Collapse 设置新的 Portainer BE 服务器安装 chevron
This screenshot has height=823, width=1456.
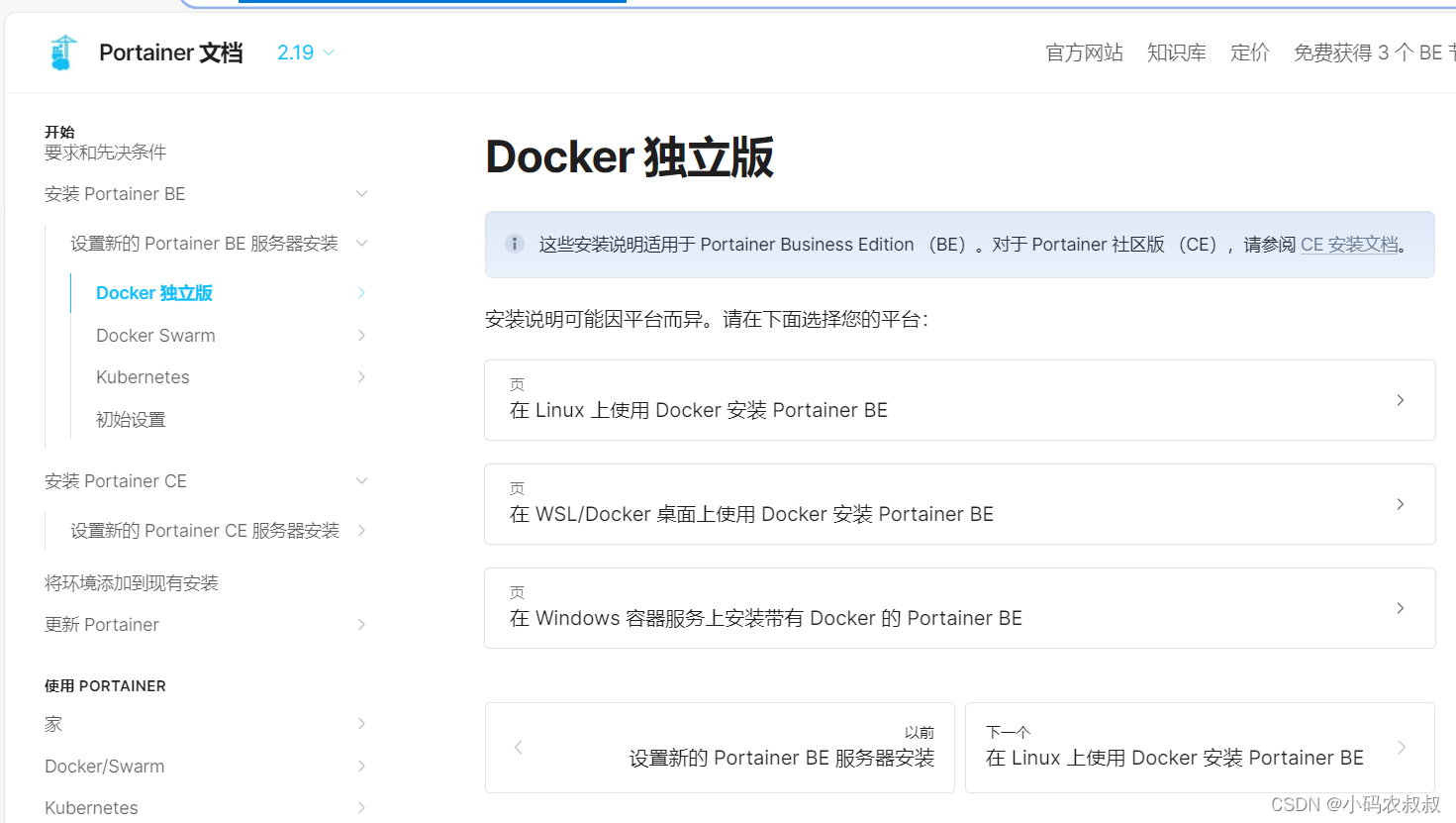point(361,244)
